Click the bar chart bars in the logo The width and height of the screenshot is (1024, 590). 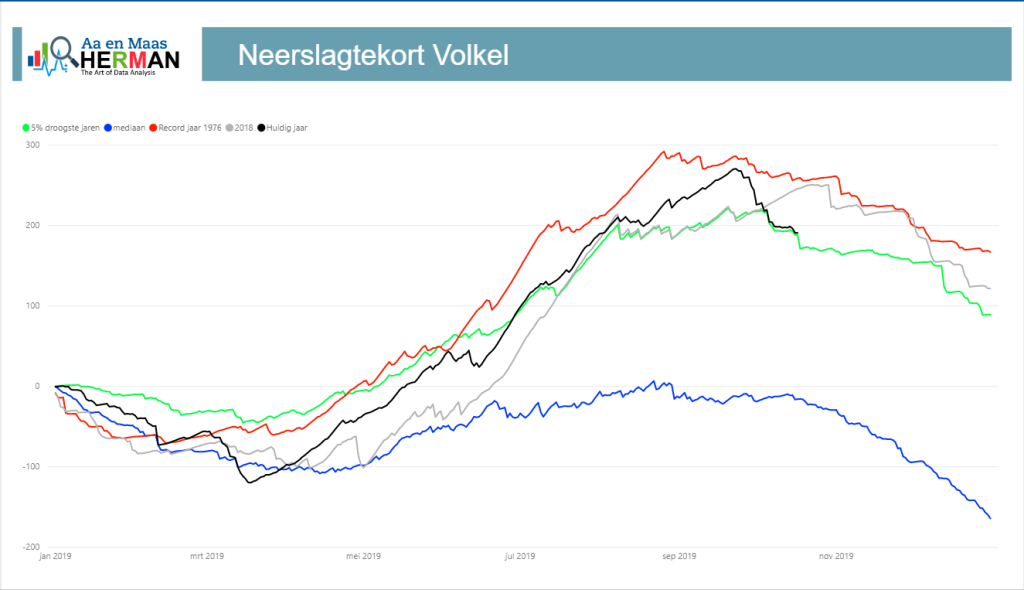coord(38,57)
